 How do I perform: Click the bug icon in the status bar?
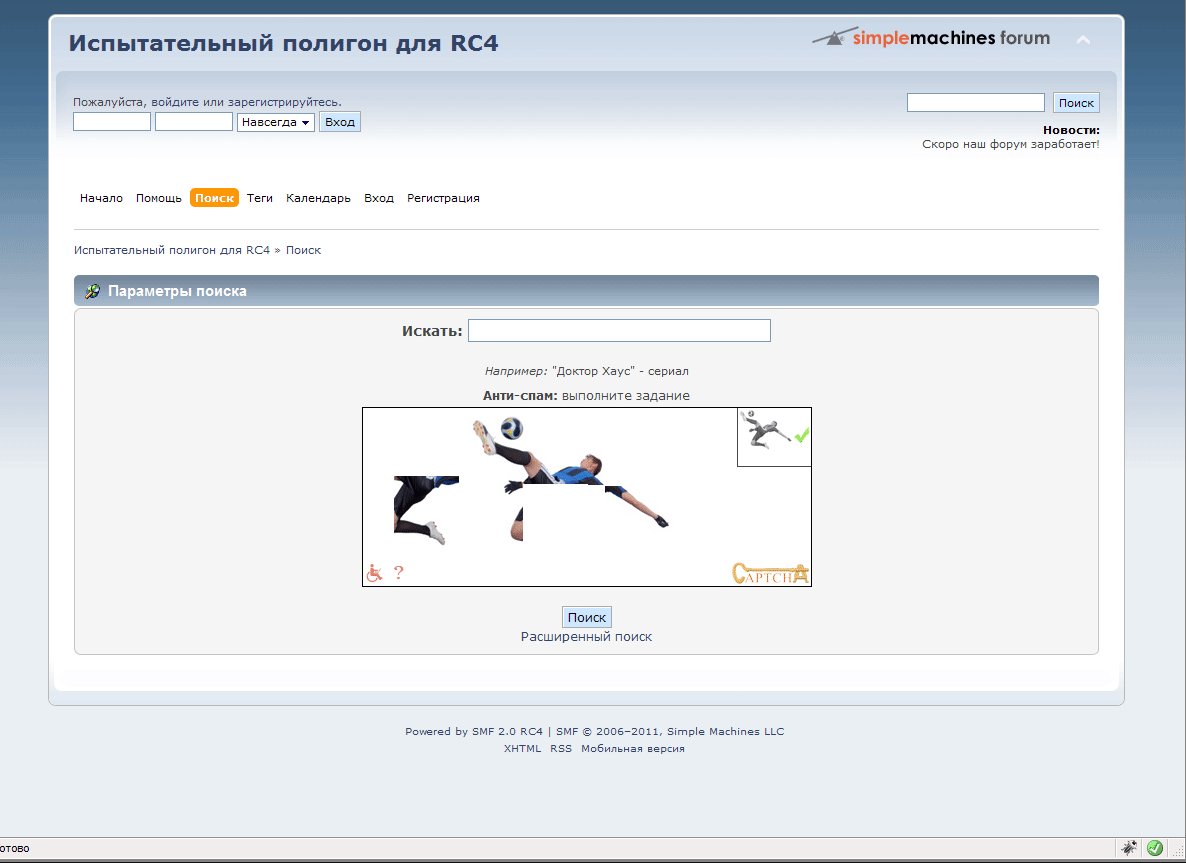point(1129,848)
